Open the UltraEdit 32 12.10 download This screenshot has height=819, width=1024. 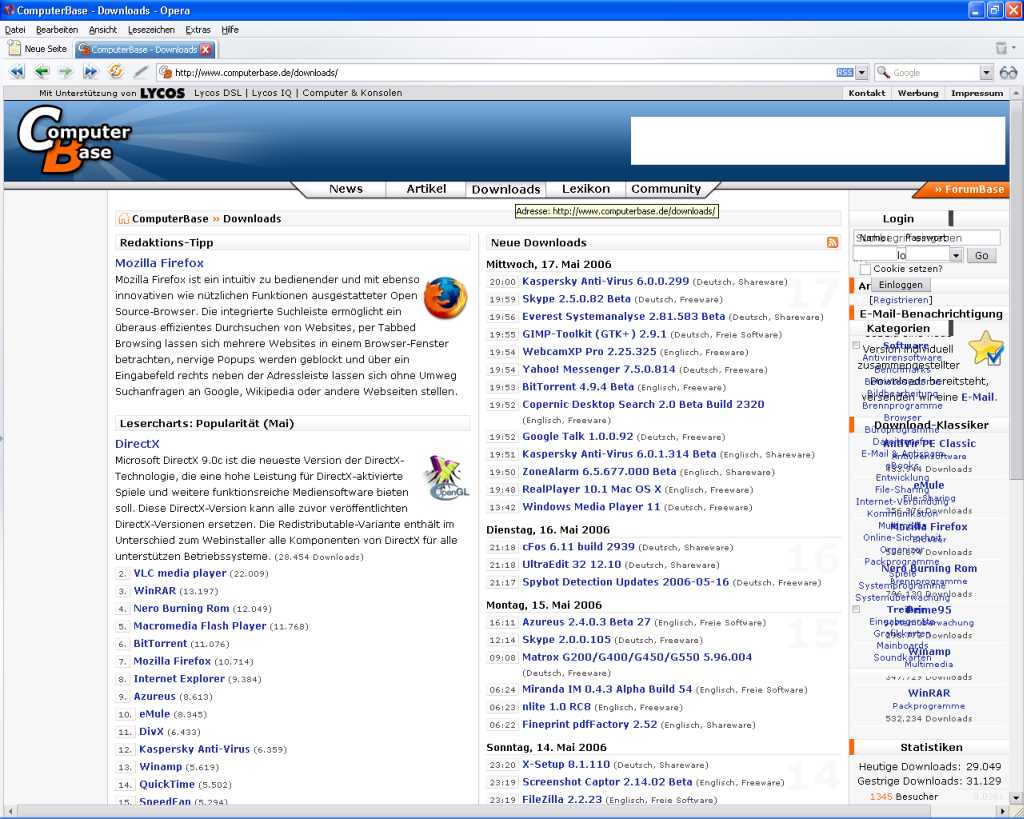click(x=571, y=564)
